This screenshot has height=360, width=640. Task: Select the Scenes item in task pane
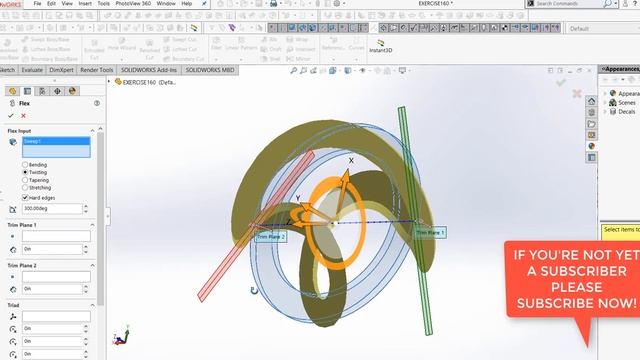tap(627, 102)
